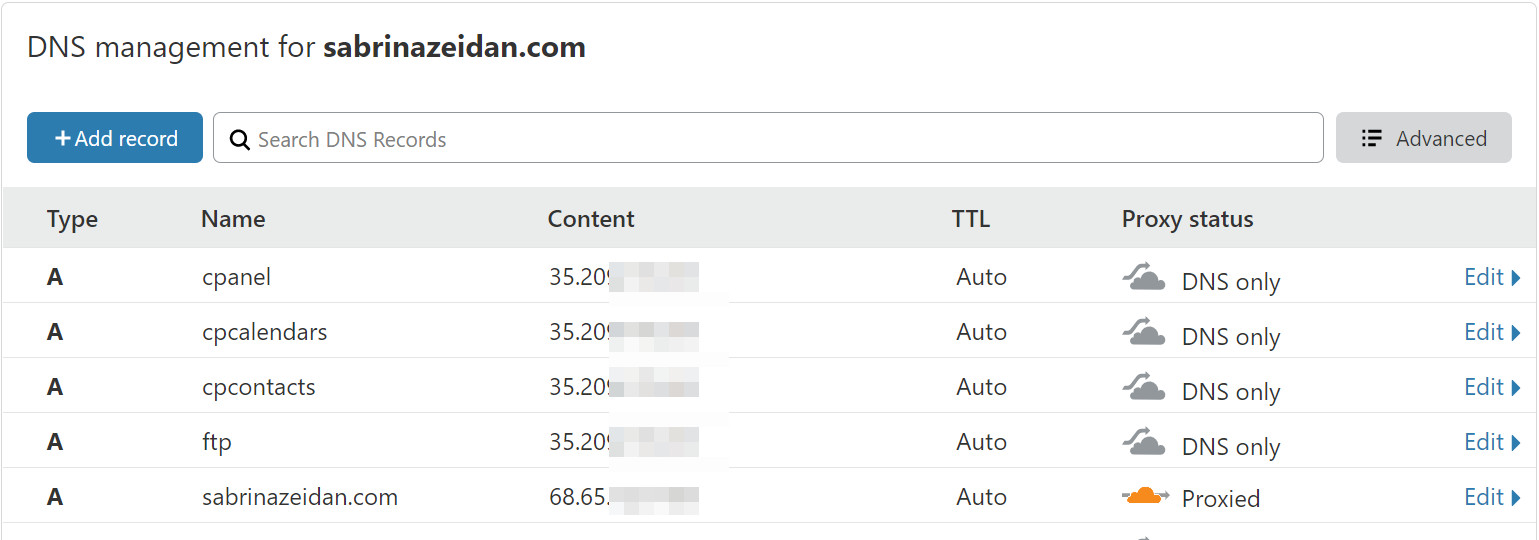Open Edit for sabrinazeidan.com A record
The height and width of the screenshot is (540, 1539).
point(1492,497)
